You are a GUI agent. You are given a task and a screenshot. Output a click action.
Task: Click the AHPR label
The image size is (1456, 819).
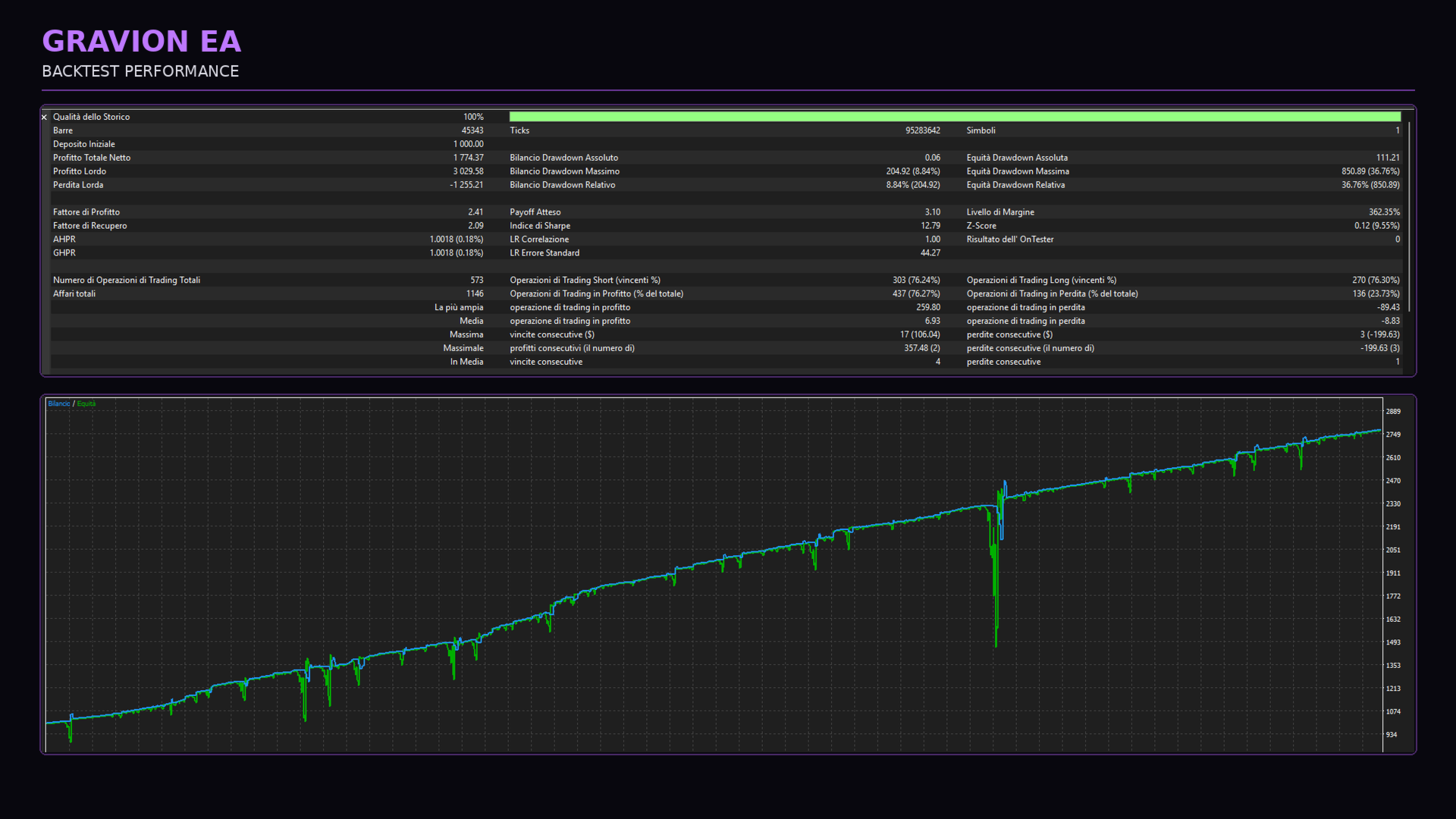(x=64, y=240)
